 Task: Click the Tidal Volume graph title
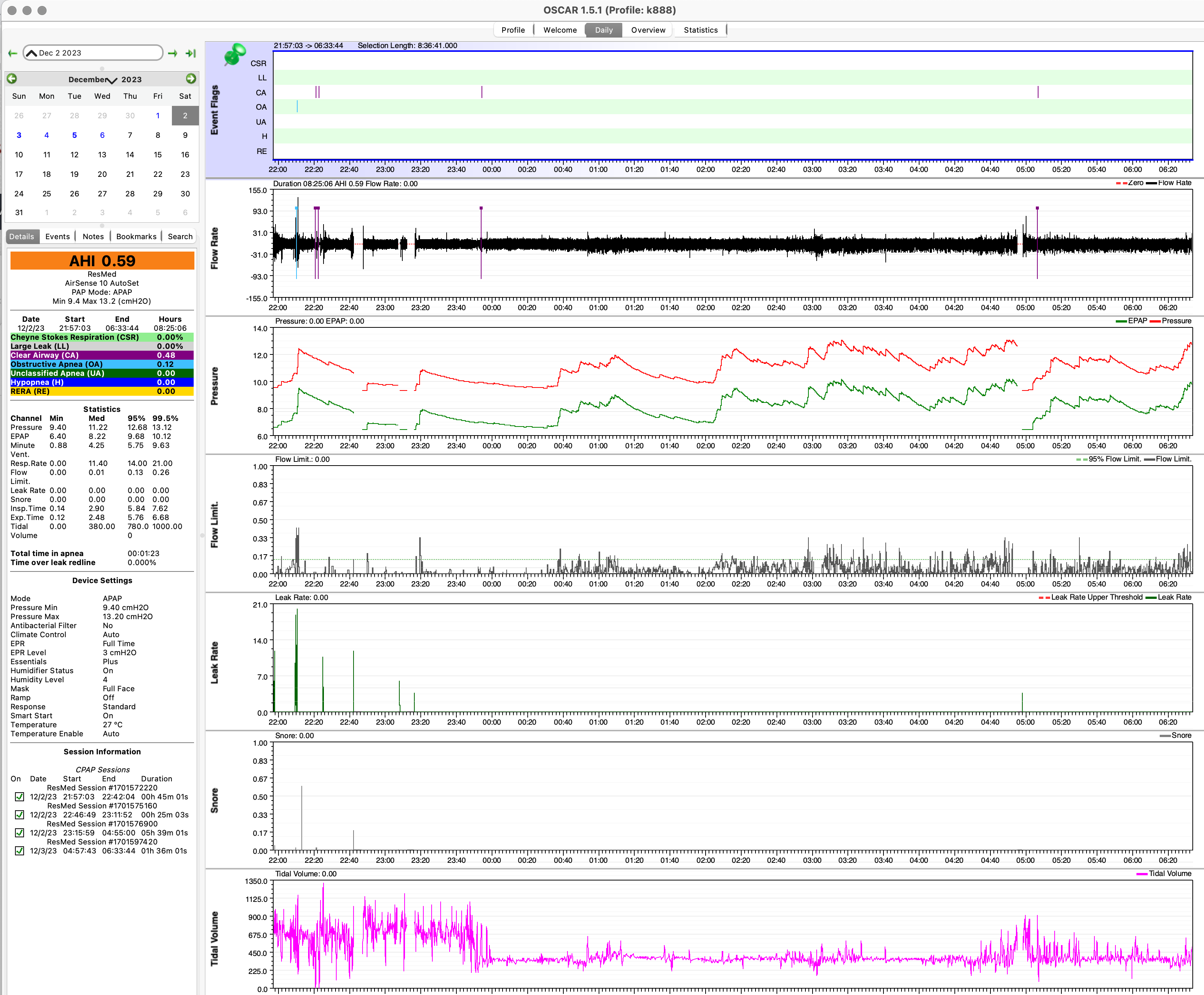click(215, 939)
